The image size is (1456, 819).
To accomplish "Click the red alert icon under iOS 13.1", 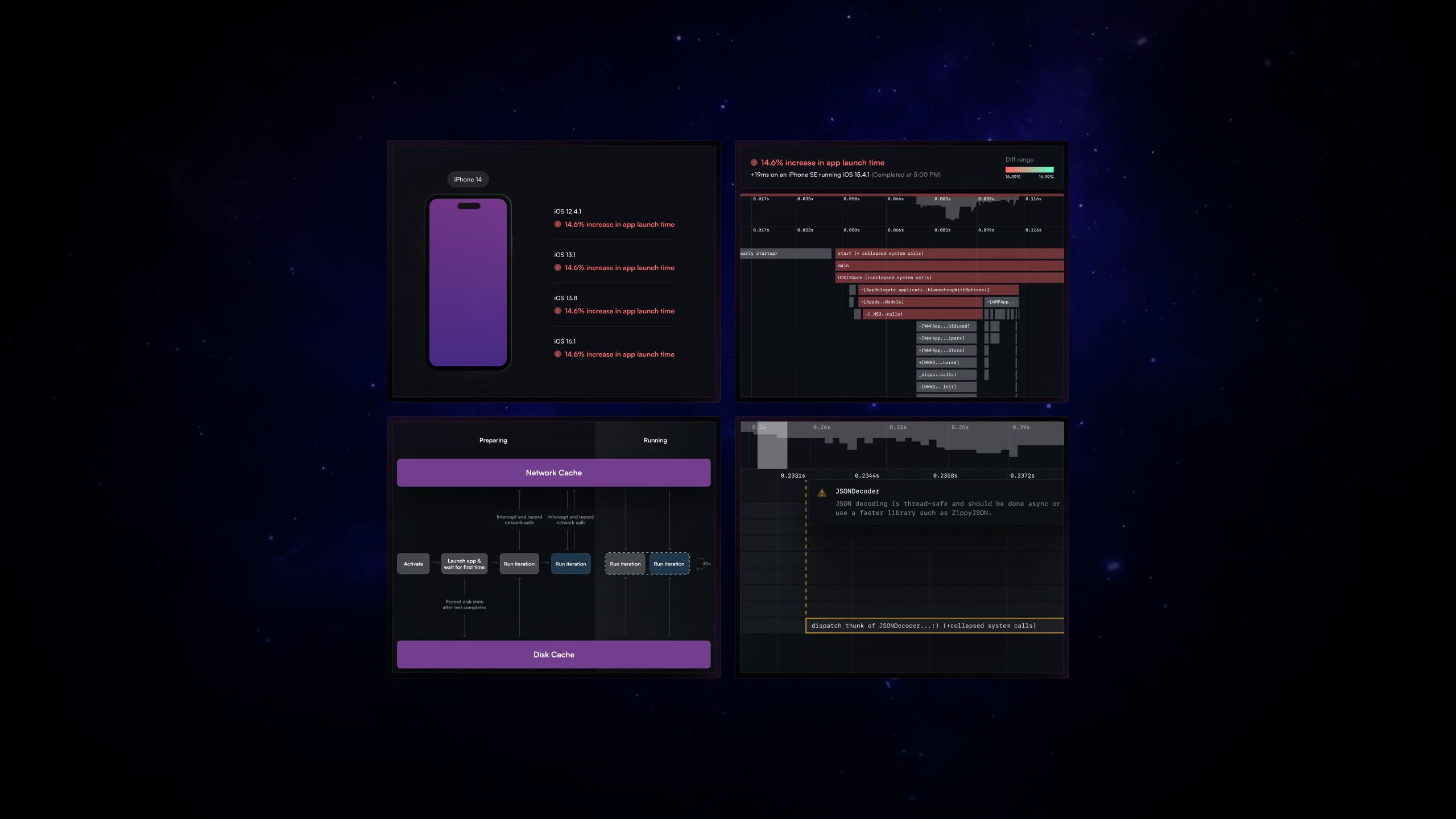I will pos(557,267).
